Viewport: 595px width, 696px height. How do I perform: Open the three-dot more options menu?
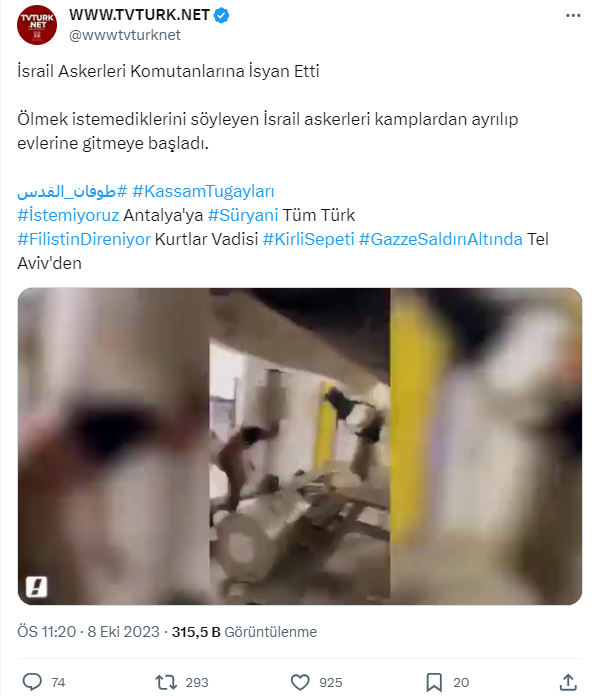(x=573, y=16)
